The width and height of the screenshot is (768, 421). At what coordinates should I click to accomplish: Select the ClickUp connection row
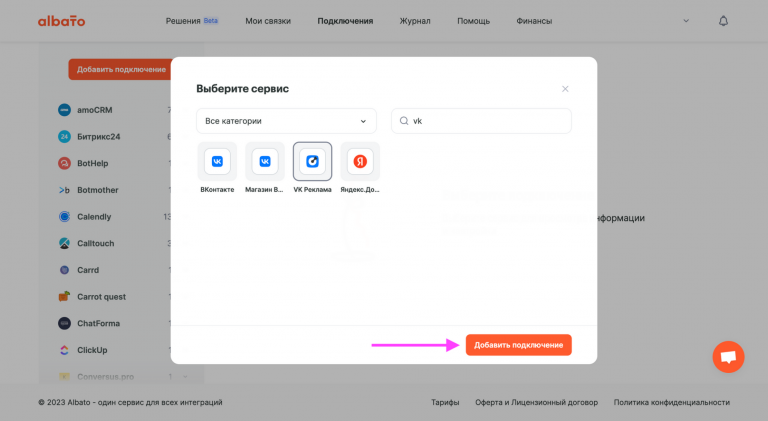(x=115, y=350)
